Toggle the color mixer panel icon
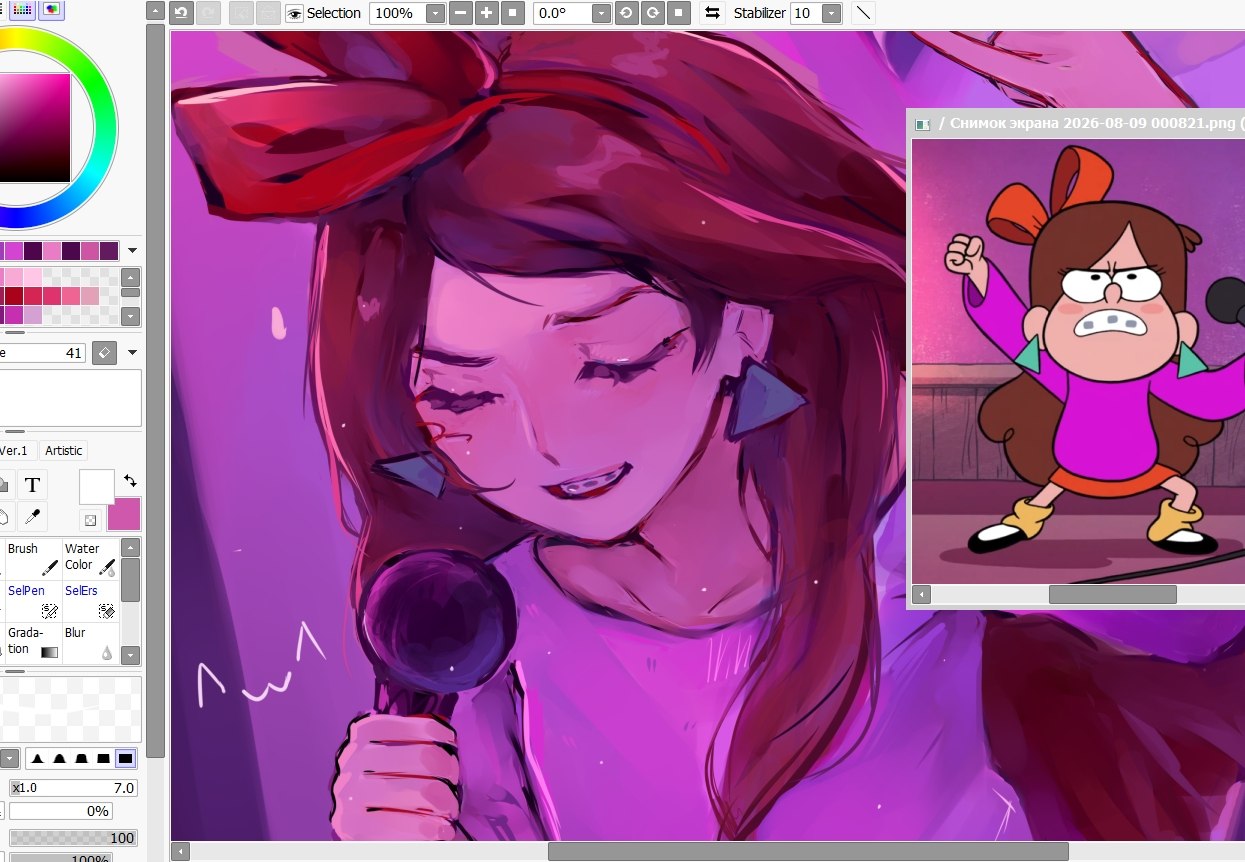This screenshot has height=862, width=1245. coord(51,9)
